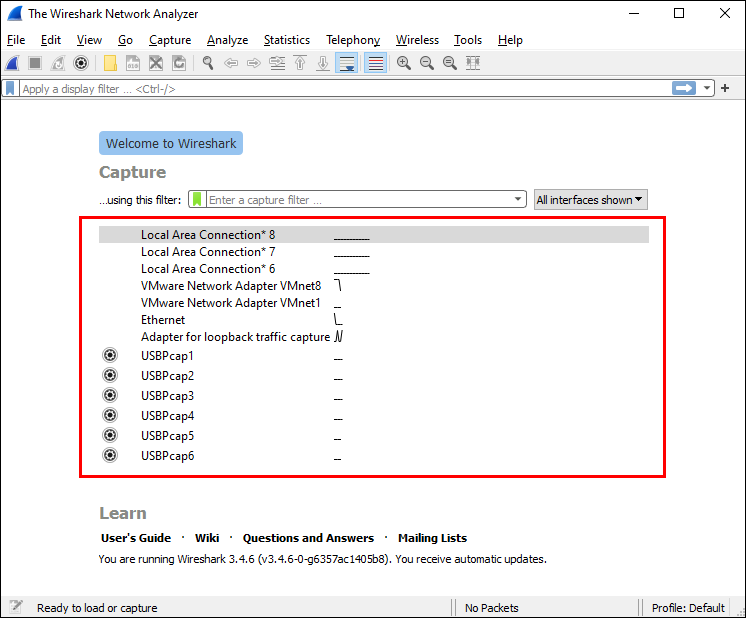Viewport: 746px width, 618px height.
Task: Select the USBPcap6 interface row
Action: 373,456
